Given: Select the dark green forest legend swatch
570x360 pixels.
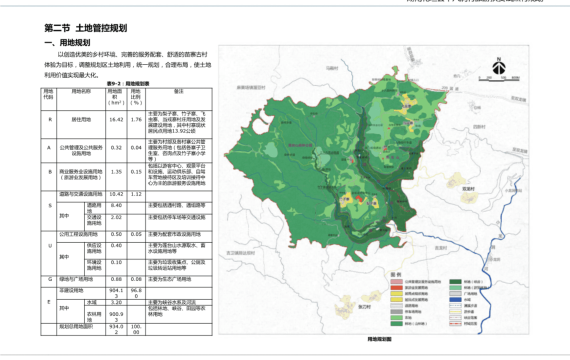Looking at the screenshot, I should point(455,281).
